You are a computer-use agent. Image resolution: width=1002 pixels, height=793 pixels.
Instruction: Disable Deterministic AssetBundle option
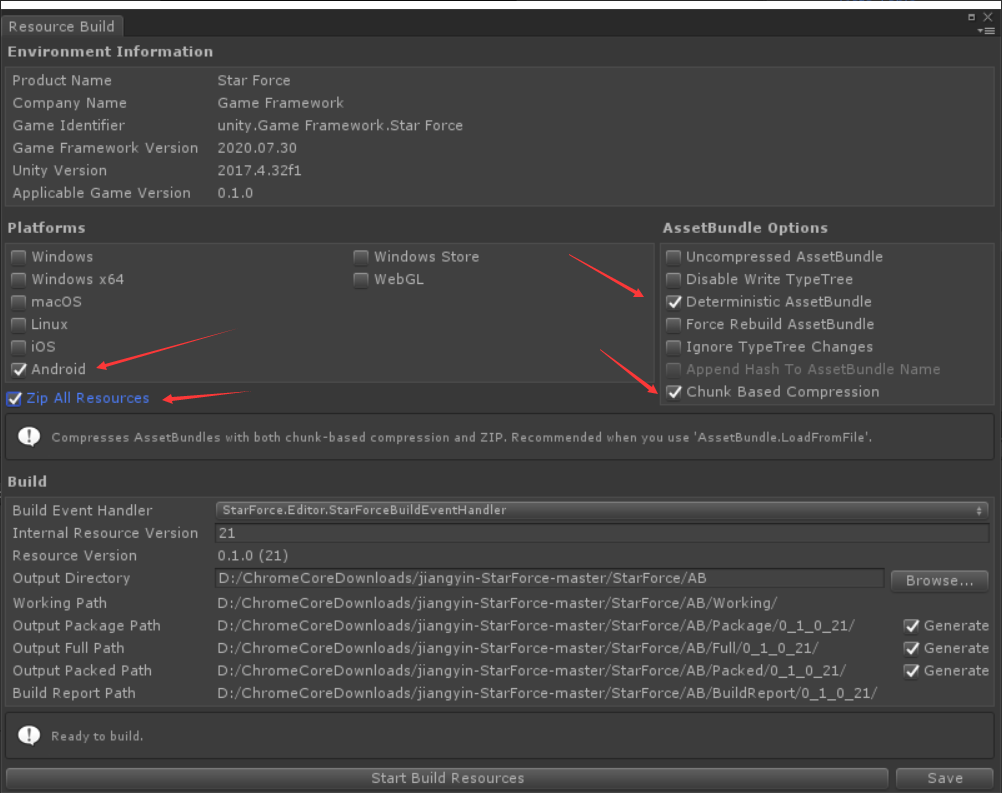coord(674,301)
